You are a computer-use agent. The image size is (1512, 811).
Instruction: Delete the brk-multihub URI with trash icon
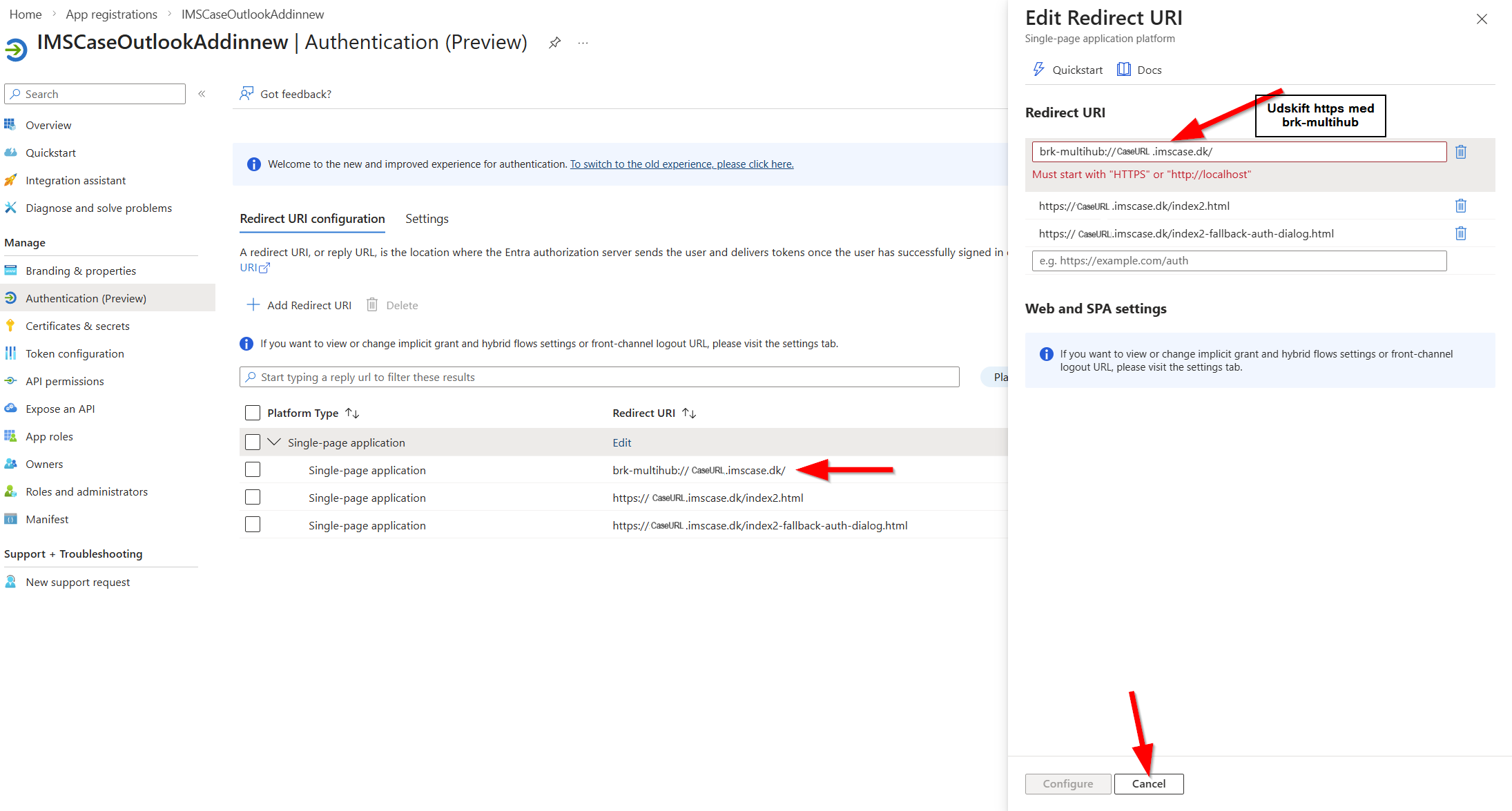1461,152
